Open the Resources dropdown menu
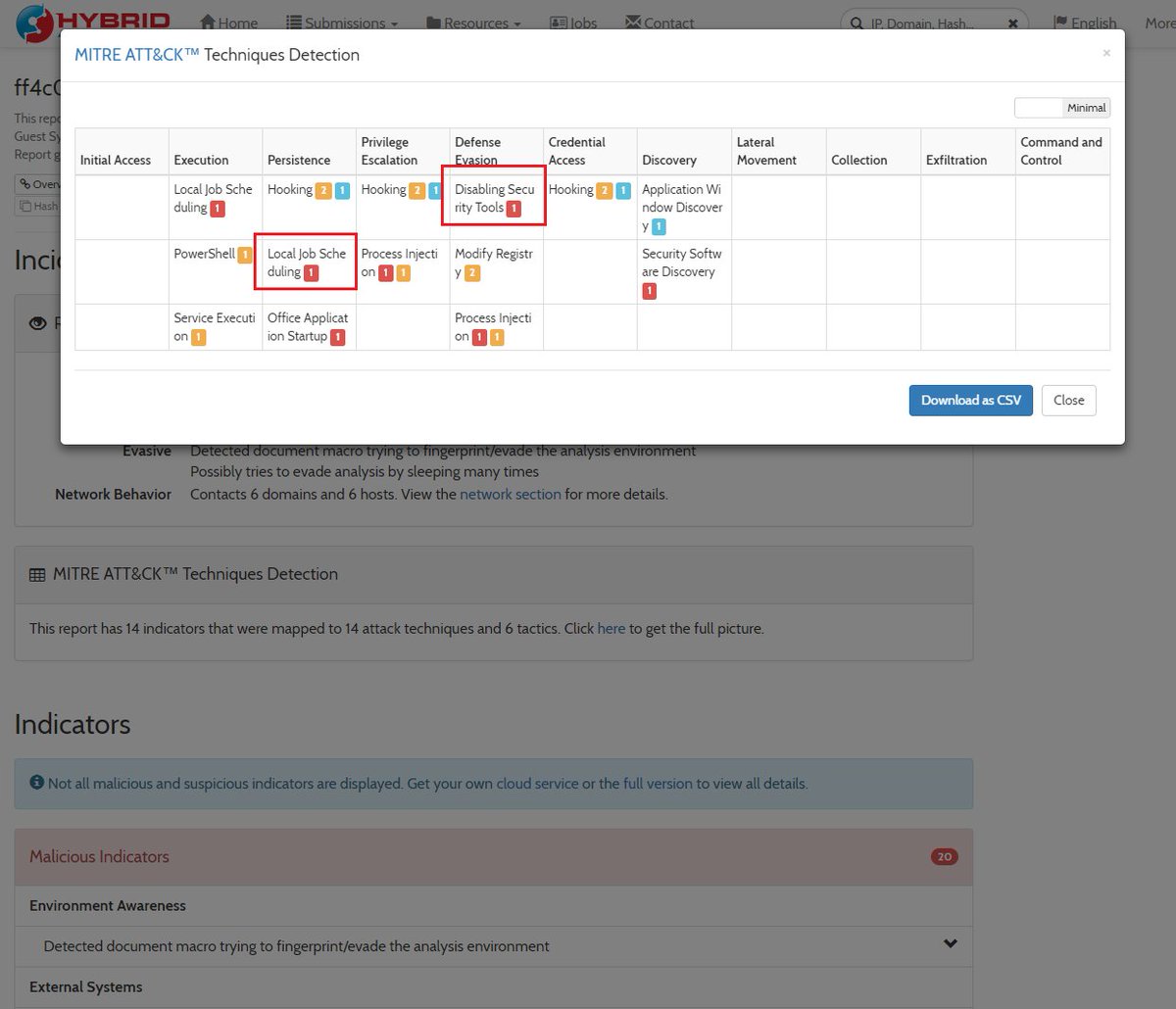This screenshot has width=1176, height=1009. tap(473, 23)
